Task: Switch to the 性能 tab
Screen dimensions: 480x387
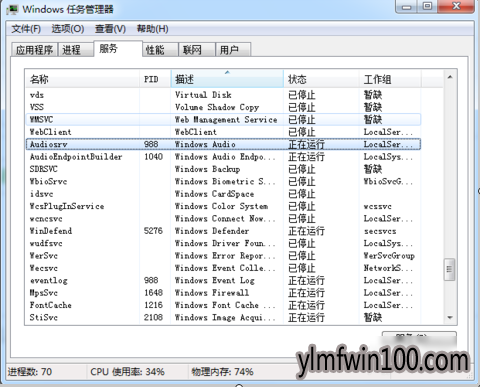Action: point(161,50)
